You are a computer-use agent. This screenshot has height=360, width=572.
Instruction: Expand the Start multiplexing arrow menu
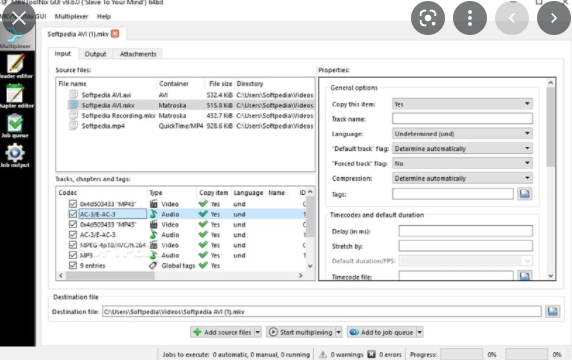(x=339, y=332)
